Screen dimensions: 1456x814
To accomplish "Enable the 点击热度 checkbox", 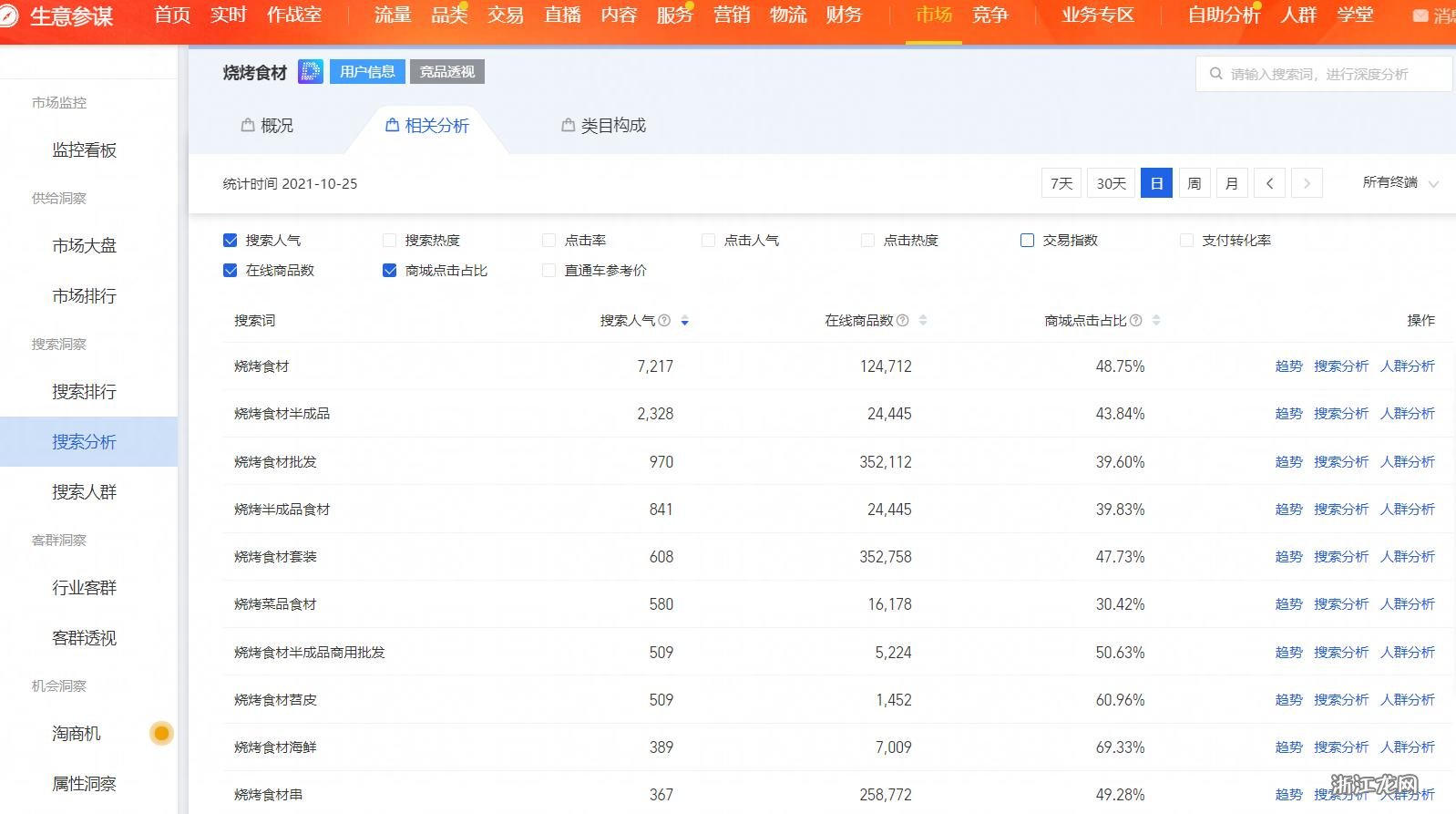I will [868, 241].
